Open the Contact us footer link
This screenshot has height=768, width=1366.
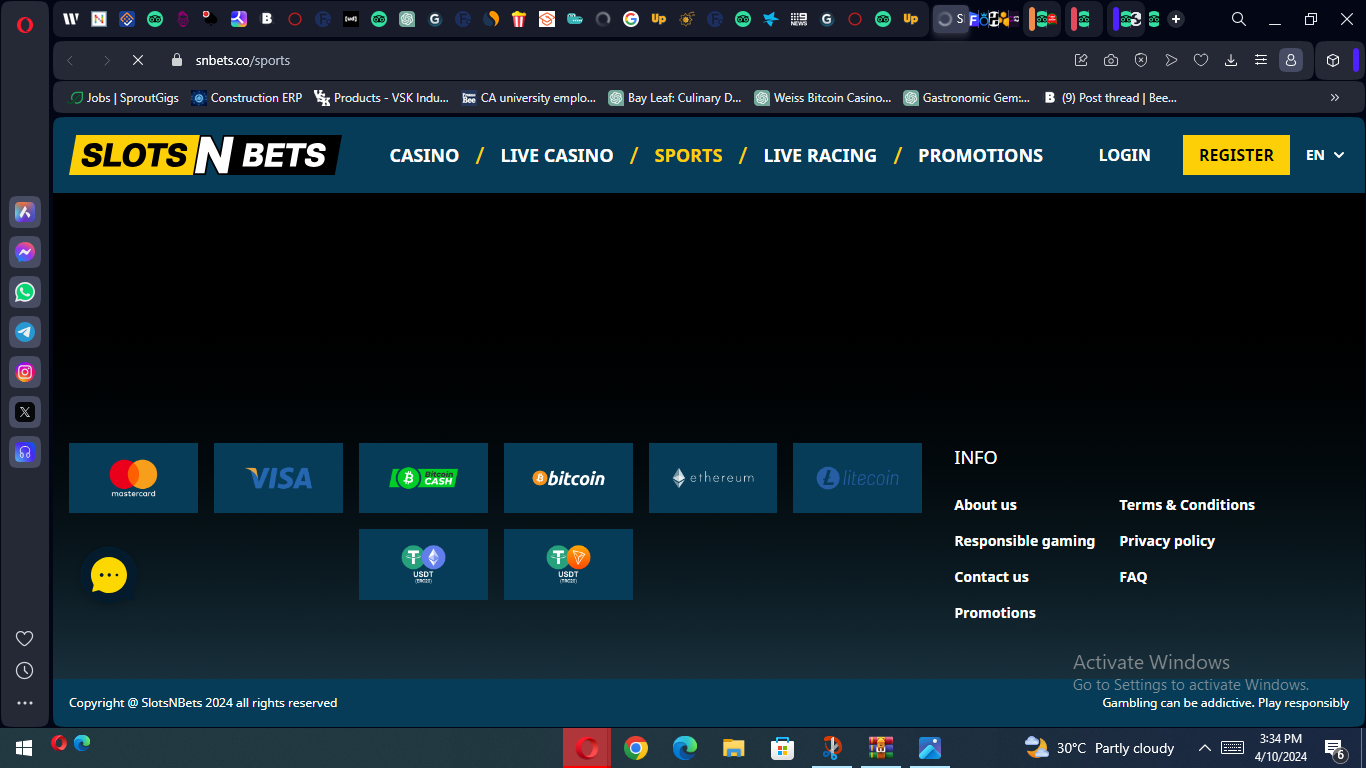click(x=992, y=577)
